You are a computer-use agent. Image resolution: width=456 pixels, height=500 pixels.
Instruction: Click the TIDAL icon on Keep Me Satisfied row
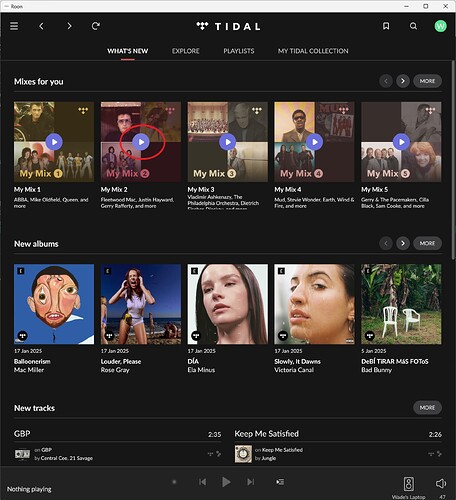click(x=431, y=454)
